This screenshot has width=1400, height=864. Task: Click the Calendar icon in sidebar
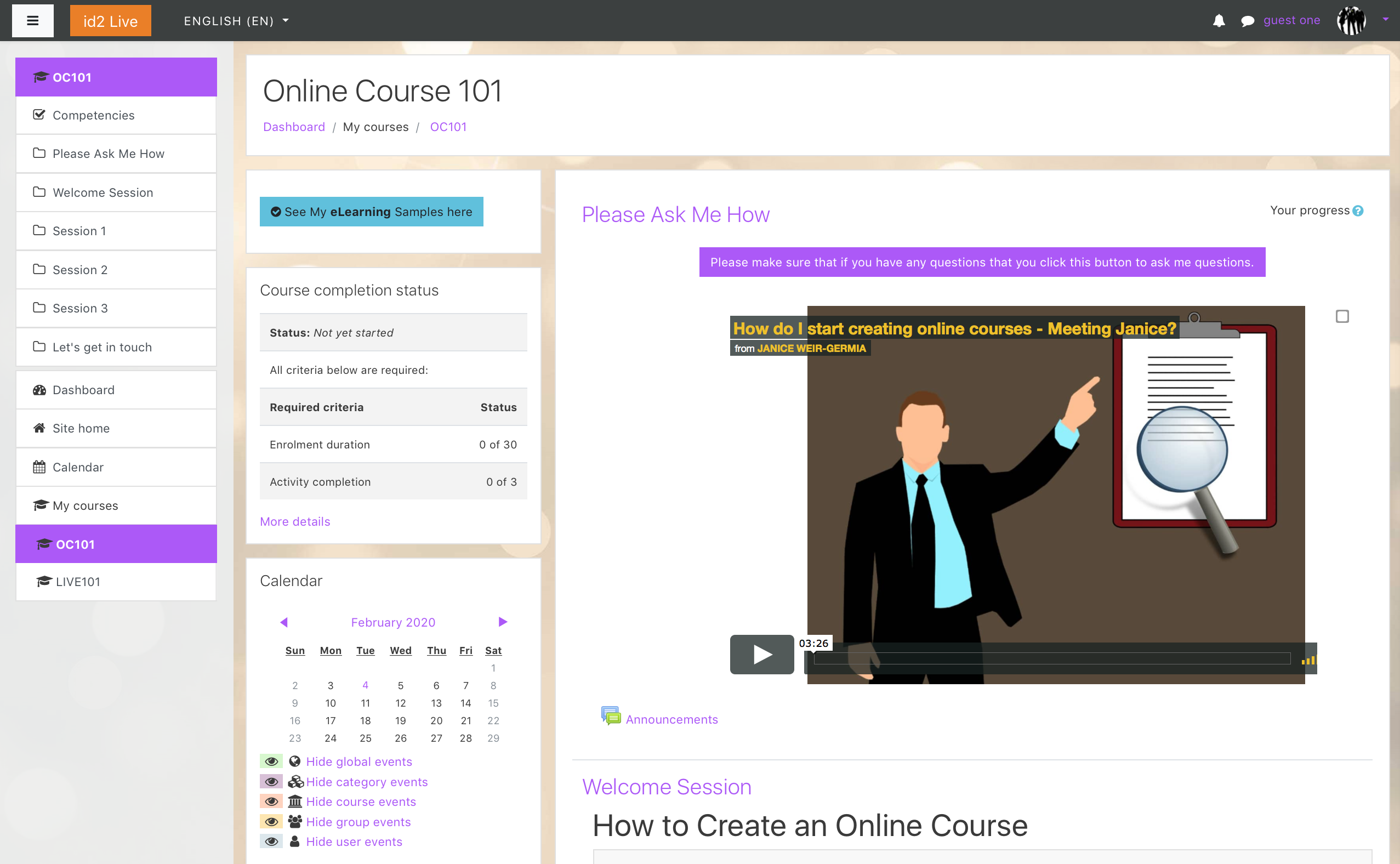point(39,467)
